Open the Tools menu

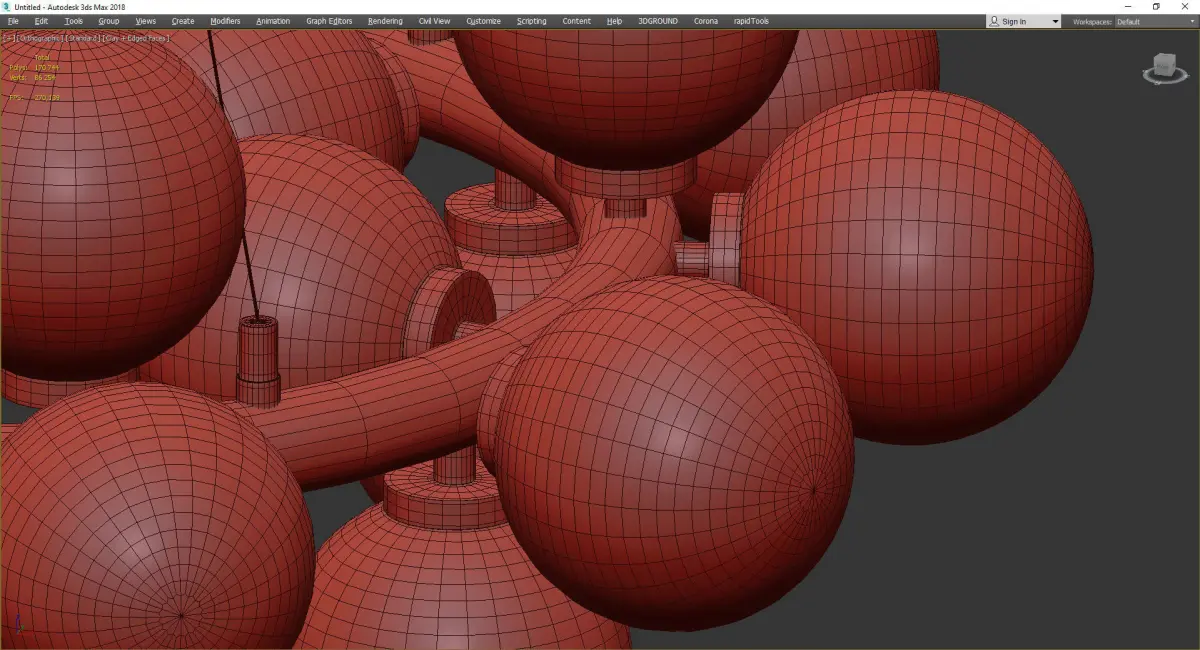[x=74, y=21]
